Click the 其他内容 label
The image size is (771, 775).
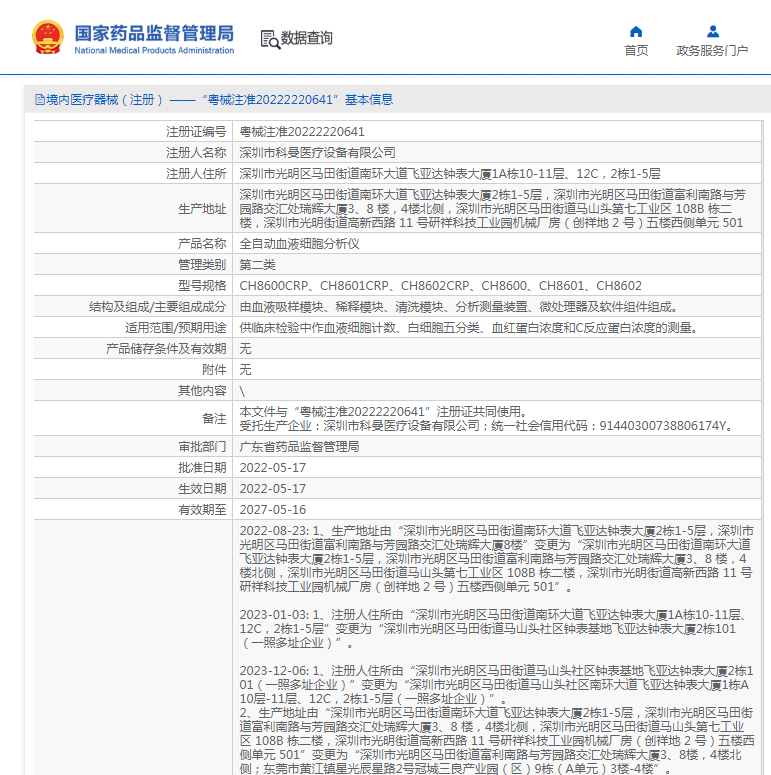click(202, 391)
